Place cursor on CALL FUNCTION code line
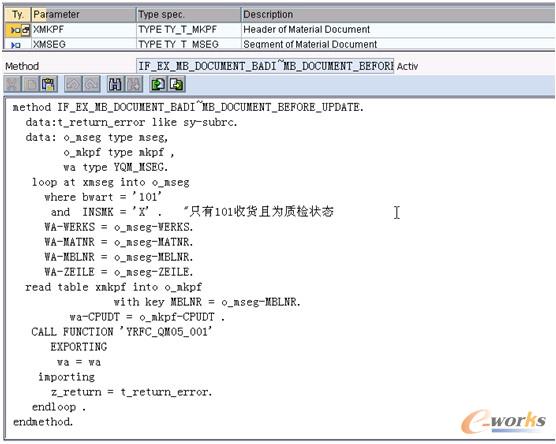 [x=122, y=332]
